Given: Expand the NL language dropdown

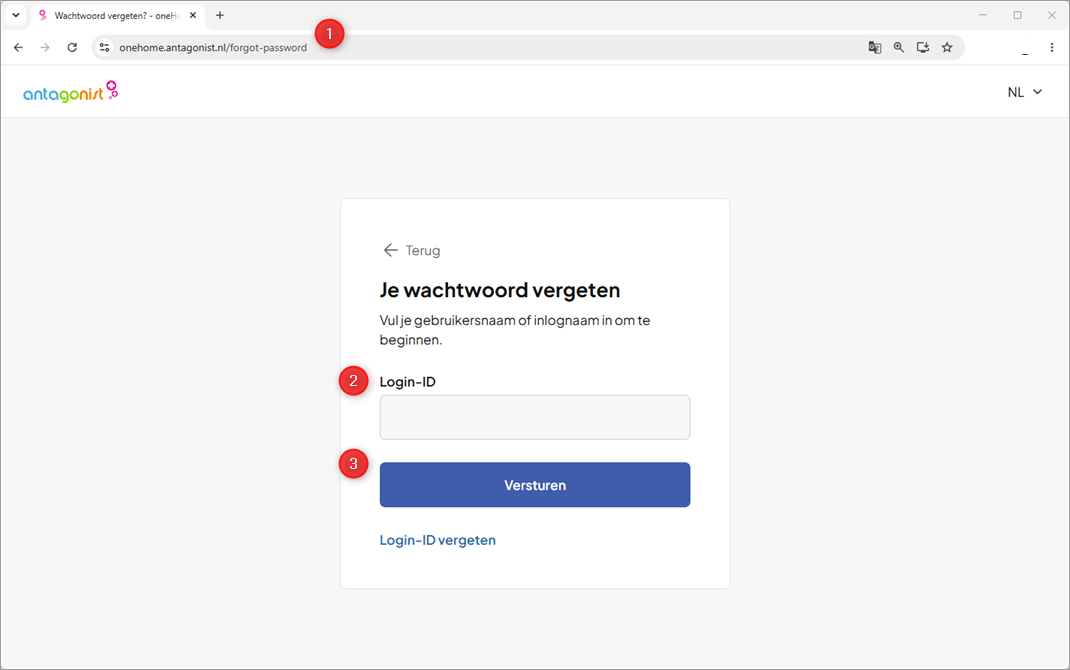Looking at the screenshot, I should 1025,92.
